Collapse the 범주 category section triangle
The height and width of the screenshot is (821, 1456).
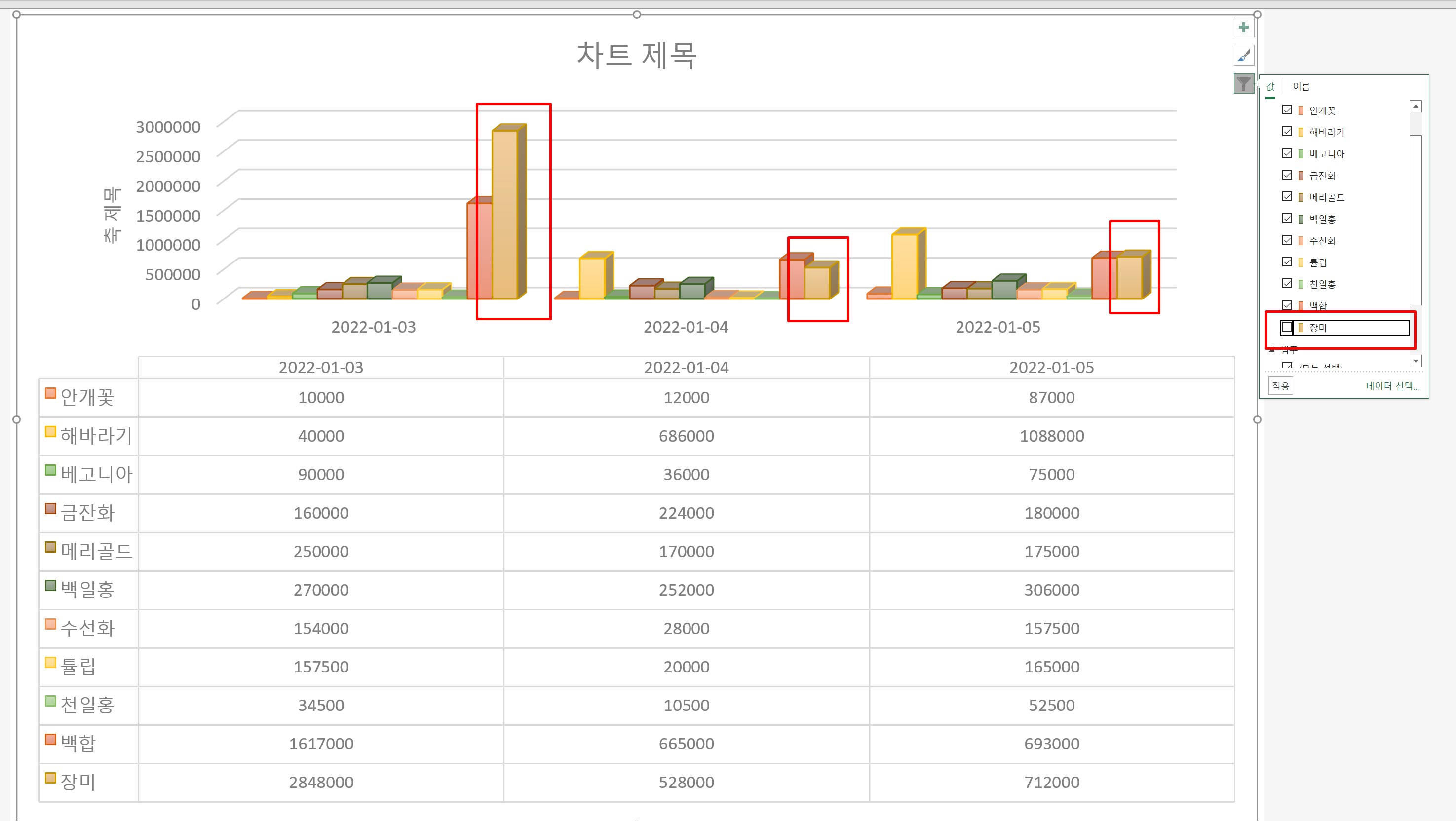click(x=1272, y=350)
